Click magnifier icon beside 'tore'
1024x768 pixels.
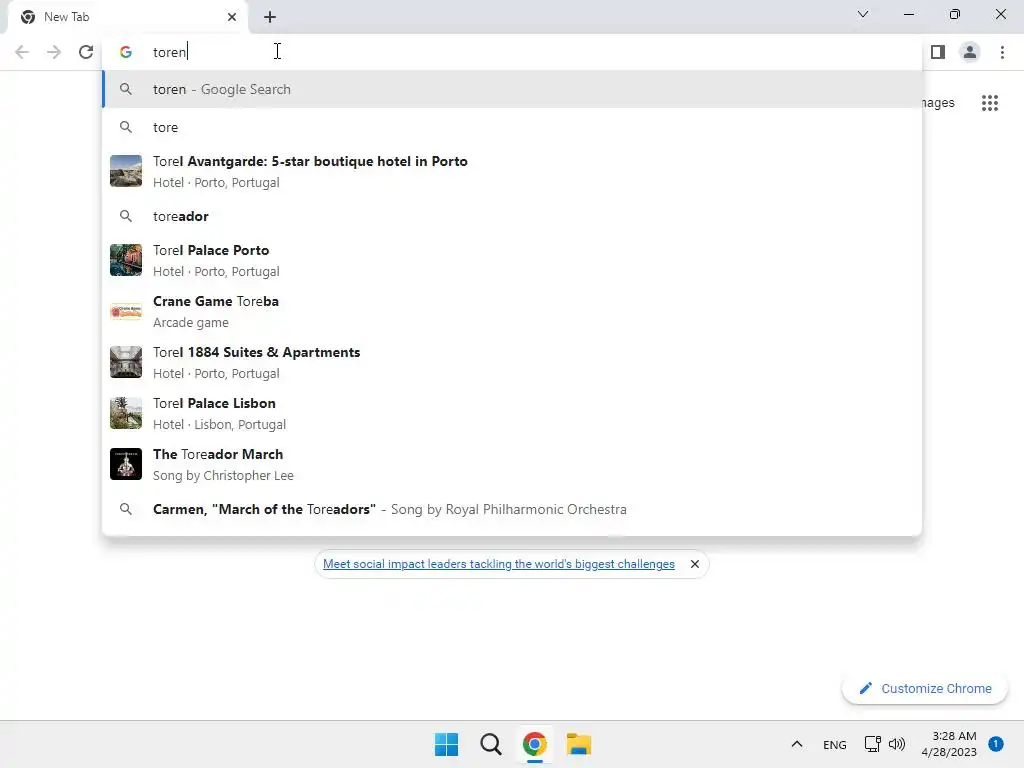pyautogui.click(x=125, y=127)
